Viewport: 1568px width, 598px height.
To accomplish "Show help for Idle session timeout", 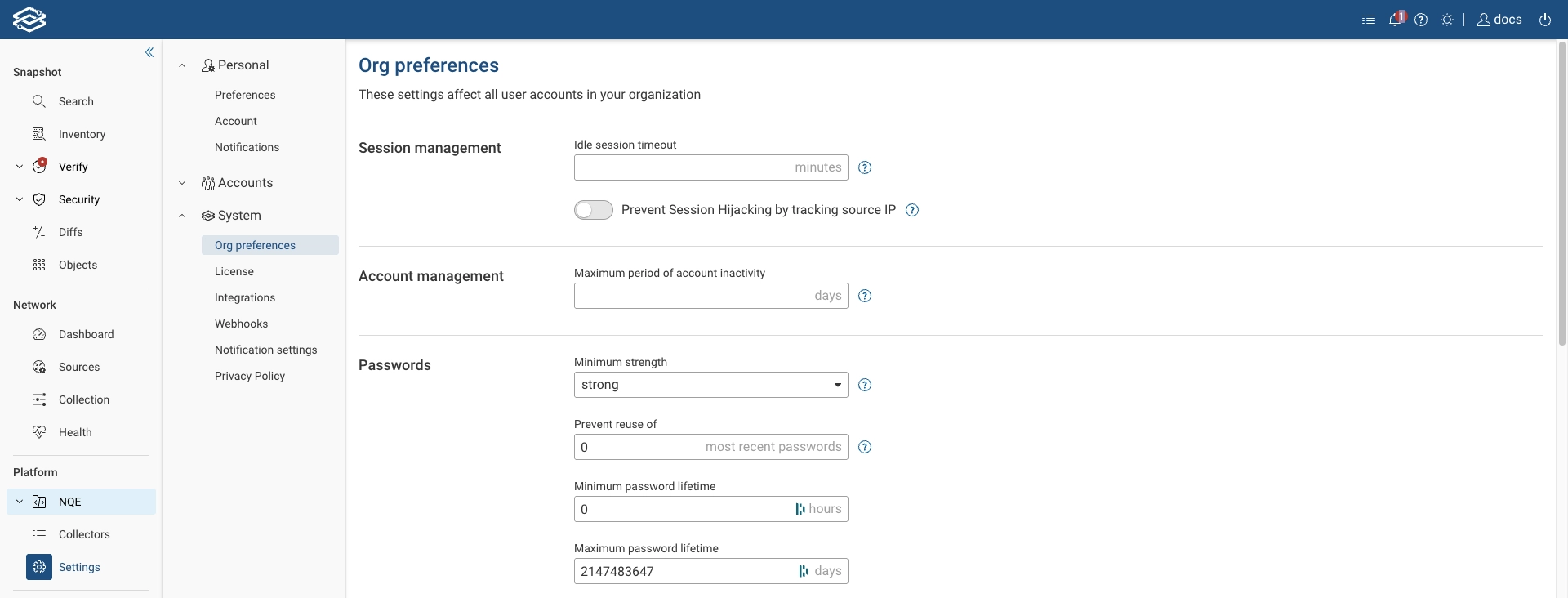I will [865, 167].
